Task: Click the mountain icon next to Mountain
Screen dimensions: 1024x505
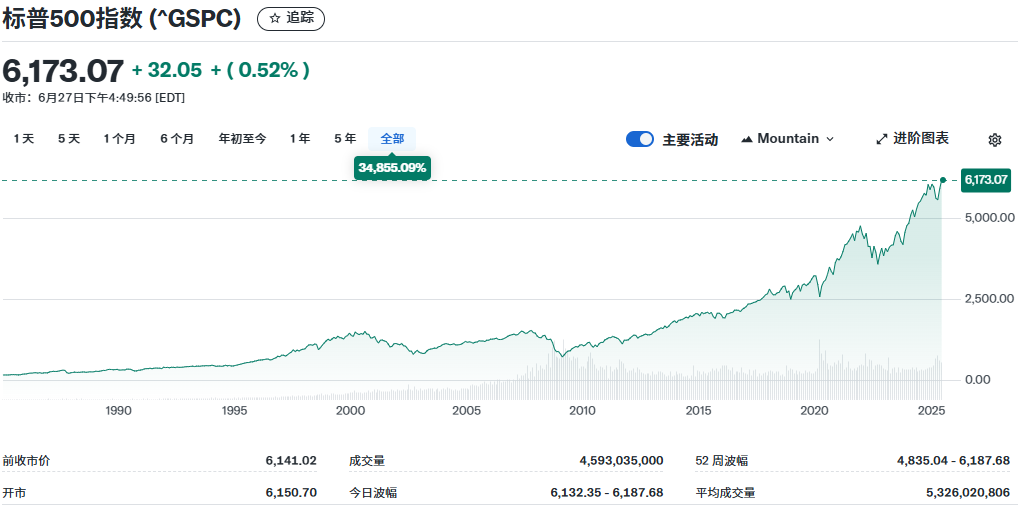Action: [x=747, y=138]
